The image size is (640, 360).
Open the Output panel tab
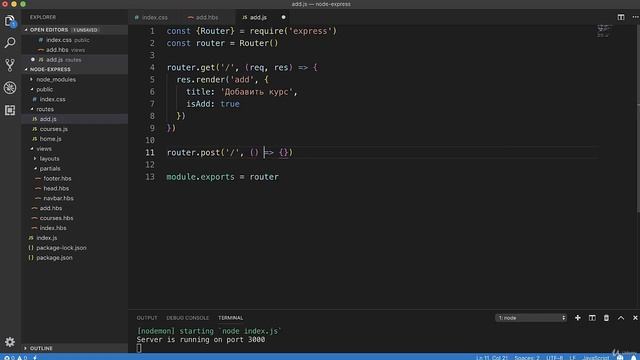point(147,318)
